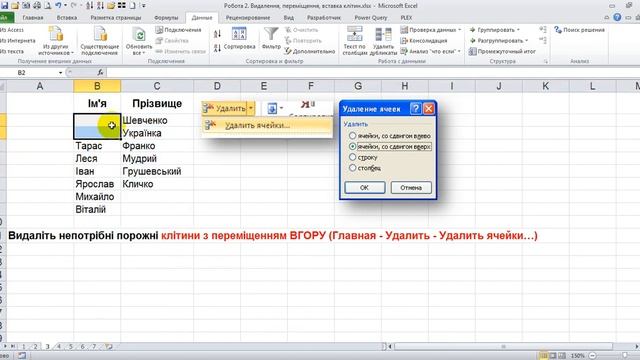Select cell containing Ярослав
Viewport: 640px width, 360px height.
coord(97,184)
